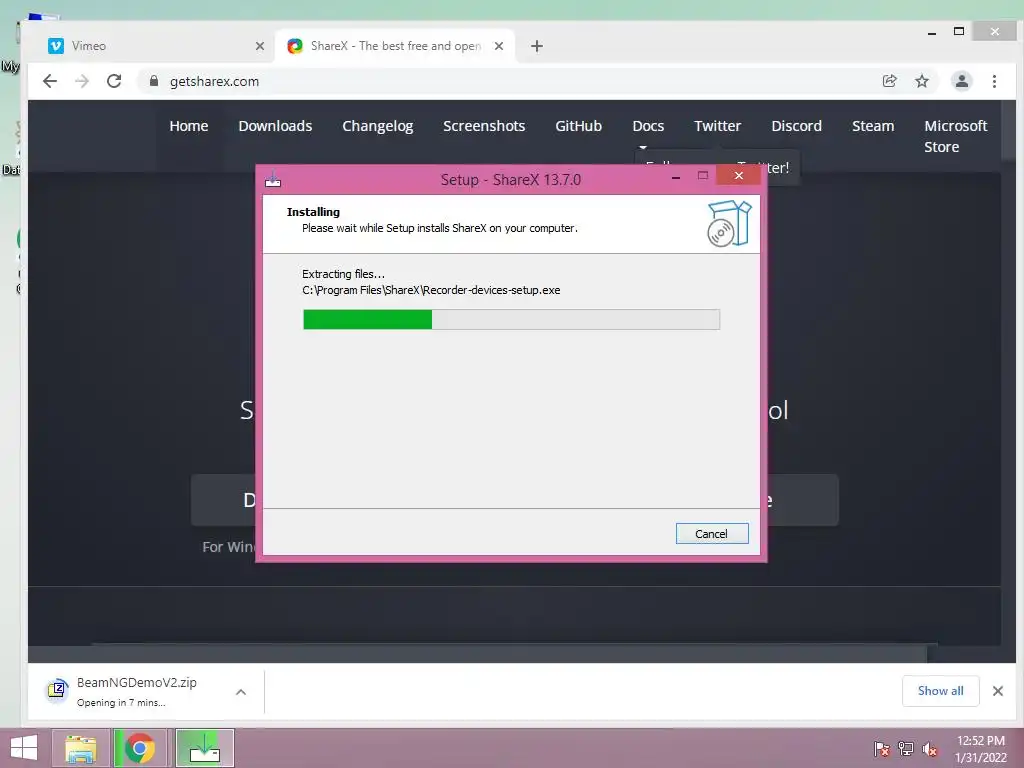This screenshot has height=768, width=1024.
Task: Open Chrome's three-dot menu
Action: click(994, 81)
